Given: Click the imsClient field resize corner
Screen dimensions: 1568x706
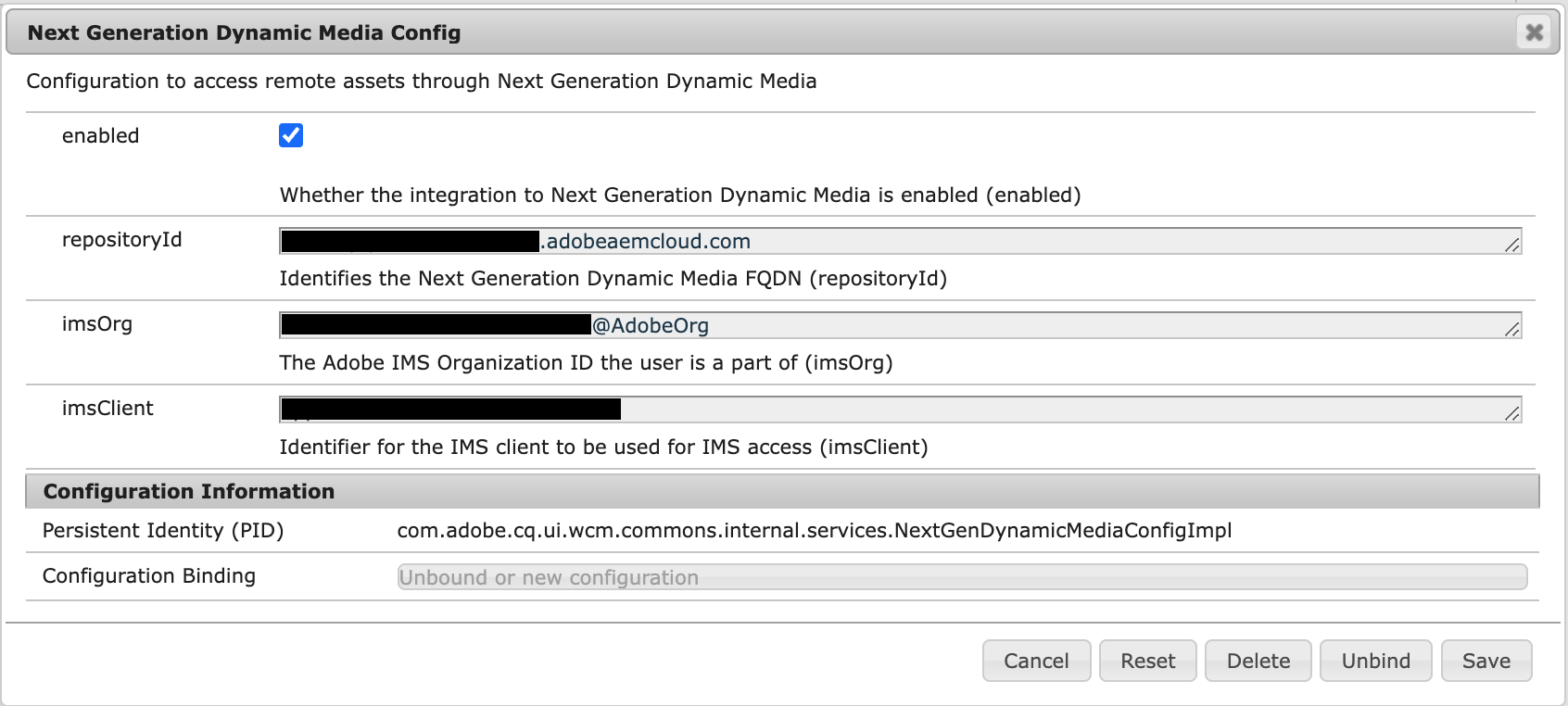Looking at the screenshot, I should [1512, 413].
